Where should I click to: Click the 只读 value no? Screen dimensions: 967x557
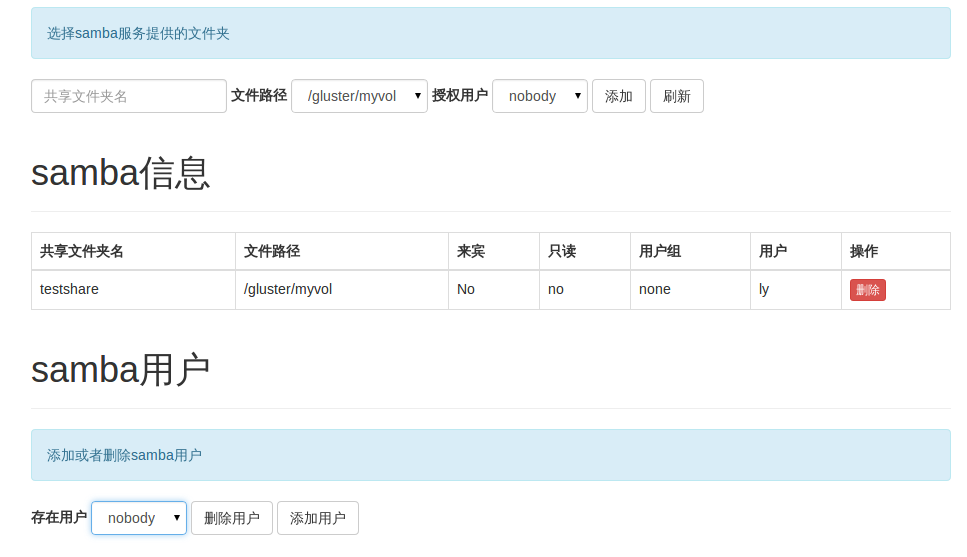click(585, 289)
